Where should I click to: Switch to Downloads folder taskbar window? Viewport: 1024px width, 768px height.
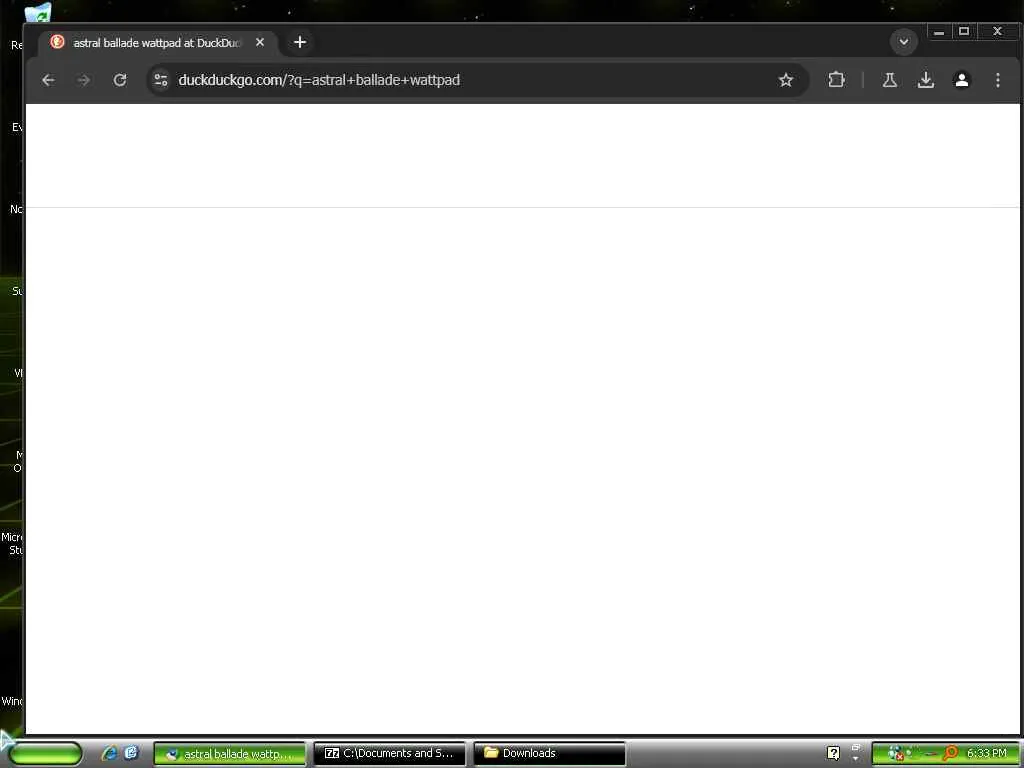pos(549,754)
